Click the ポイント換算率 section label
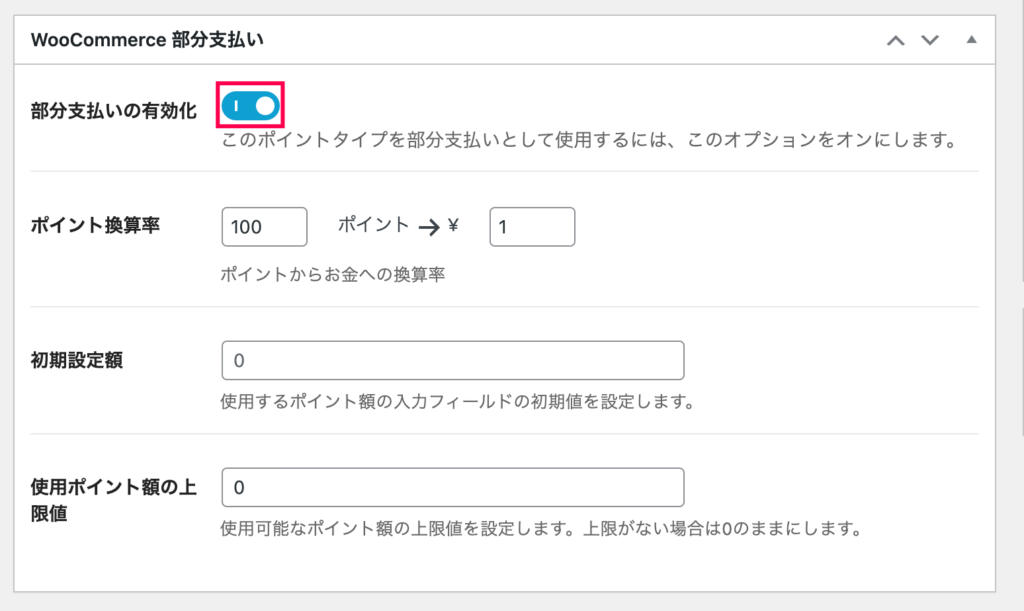 [96, 226]
